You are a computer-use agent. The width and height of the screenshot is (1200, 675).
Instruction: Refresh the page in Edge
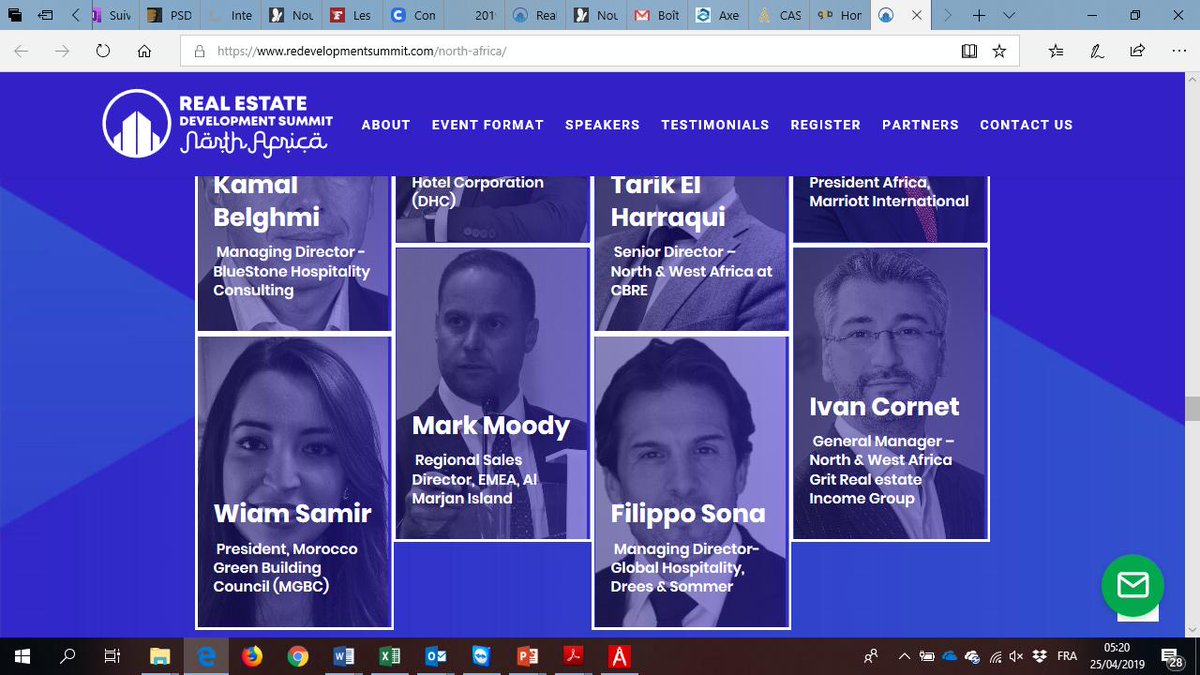102,51
